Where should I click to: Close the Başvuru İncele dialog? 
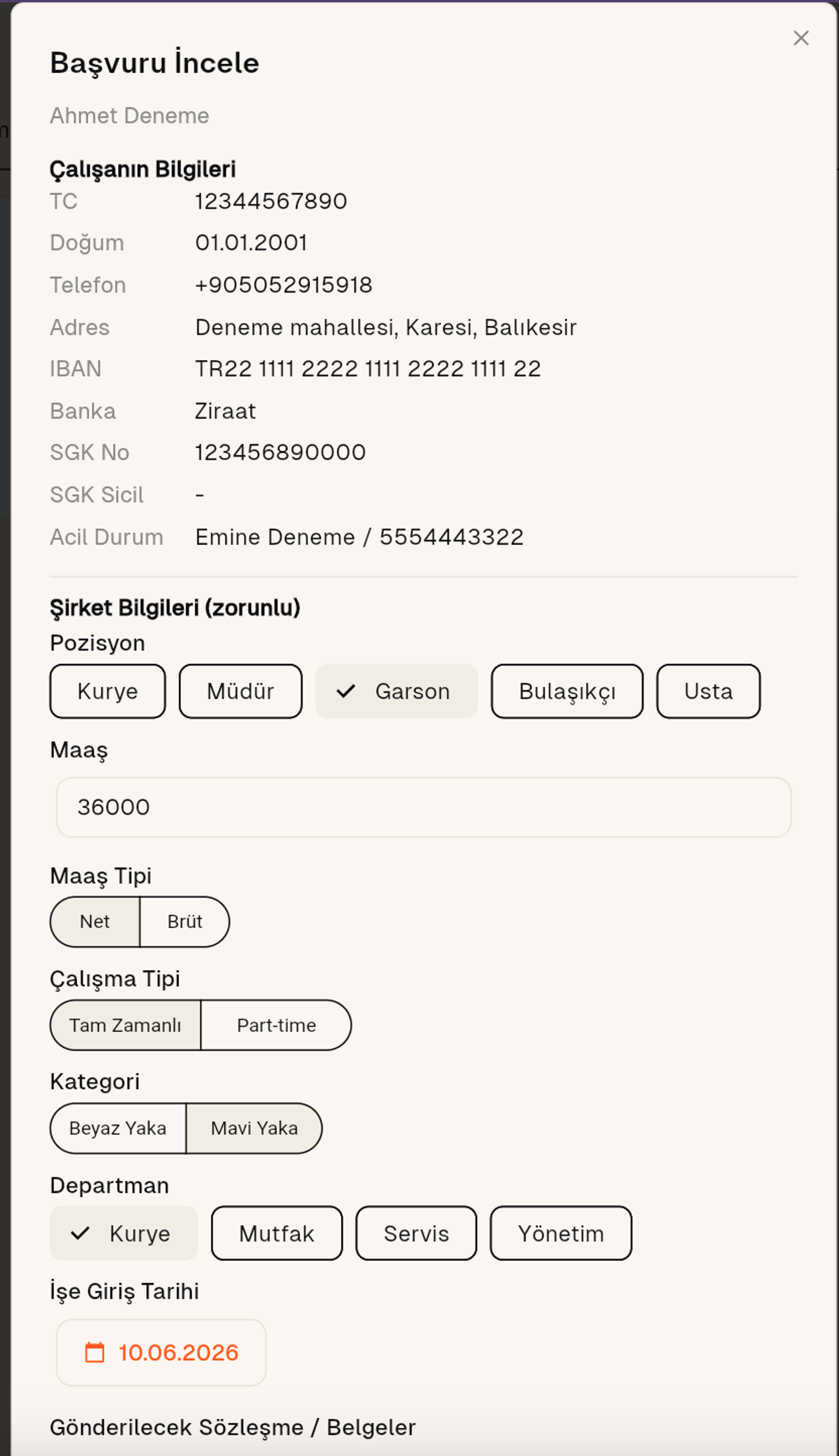pos(801,38)
